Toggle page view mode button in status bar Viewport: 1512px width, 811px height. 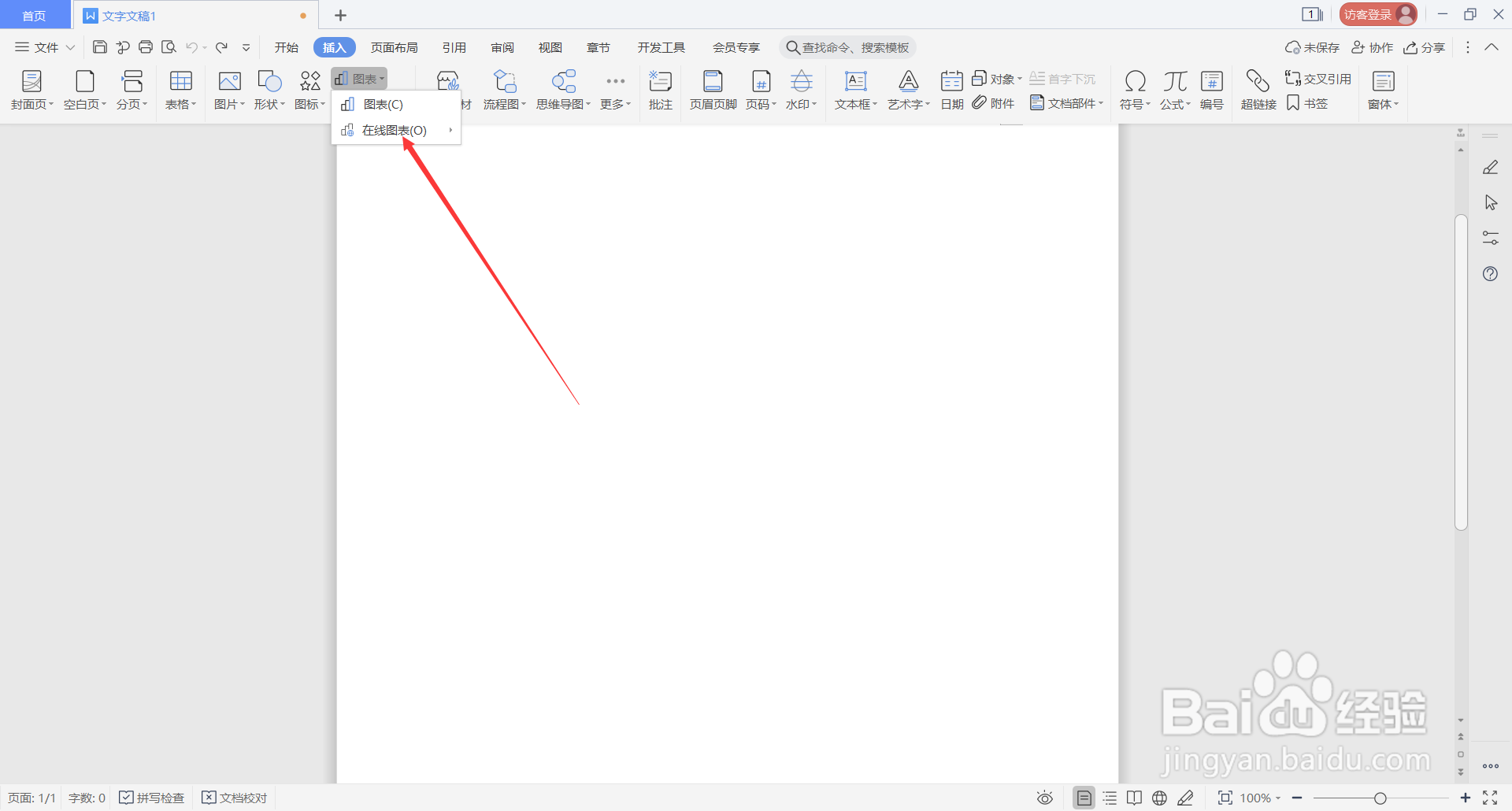pyautogui.click(x=1084, y=798)
